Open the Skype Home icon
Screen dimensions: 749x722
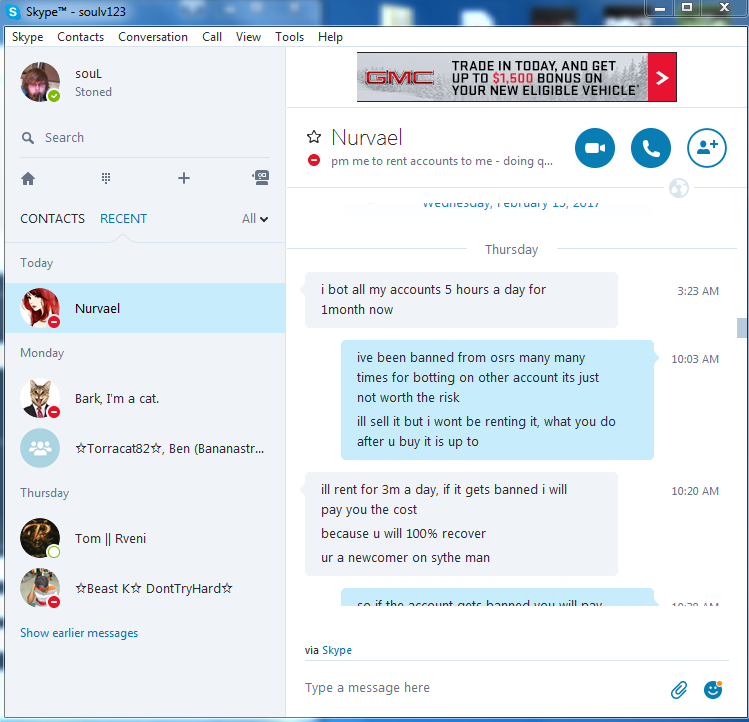pyautogui.click(x=28, y=179)
